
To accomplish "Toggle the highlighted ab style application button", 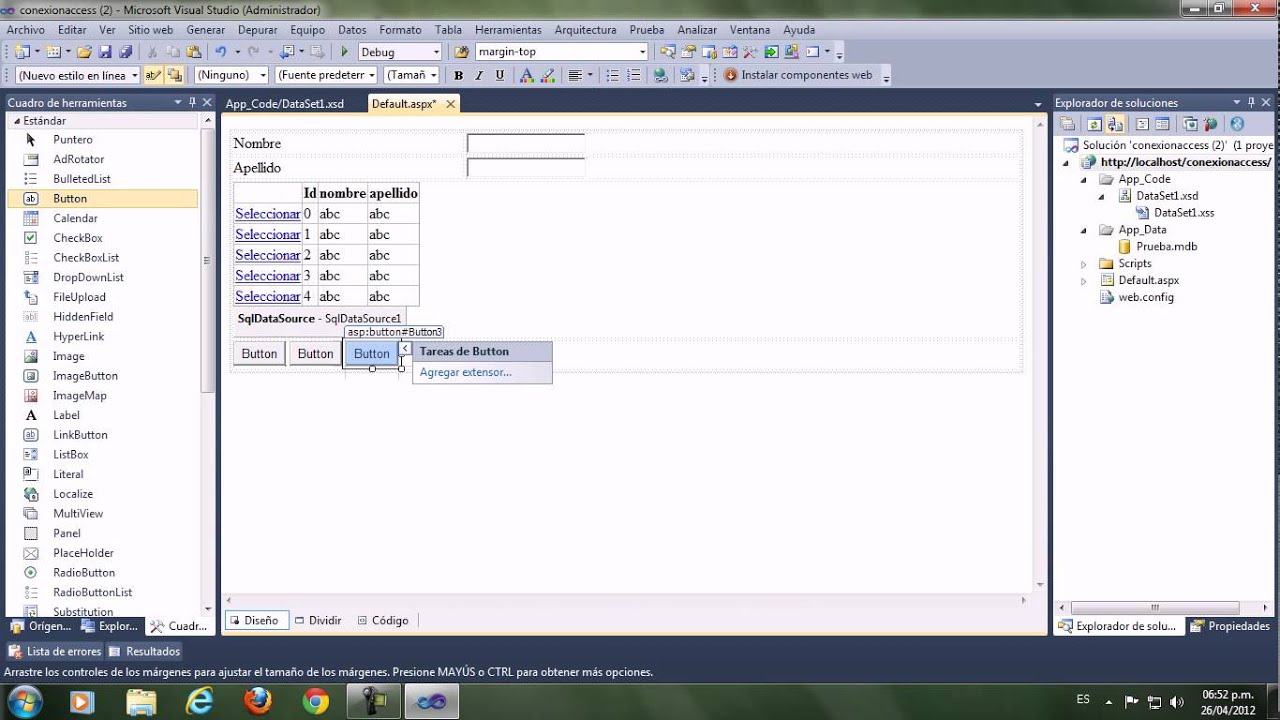I will click(x=153, y=75).
